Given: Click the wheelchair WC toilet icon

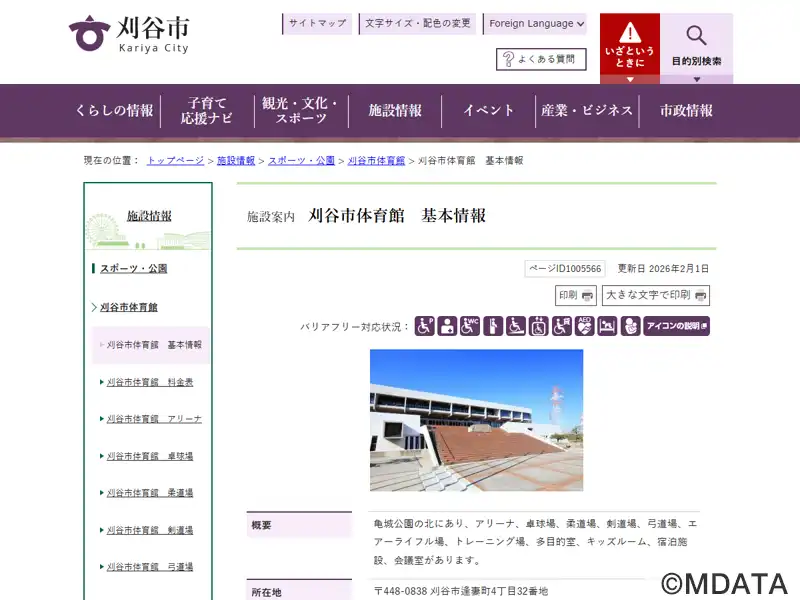Looking at the screenshot, I should click(x=470, y=326).
